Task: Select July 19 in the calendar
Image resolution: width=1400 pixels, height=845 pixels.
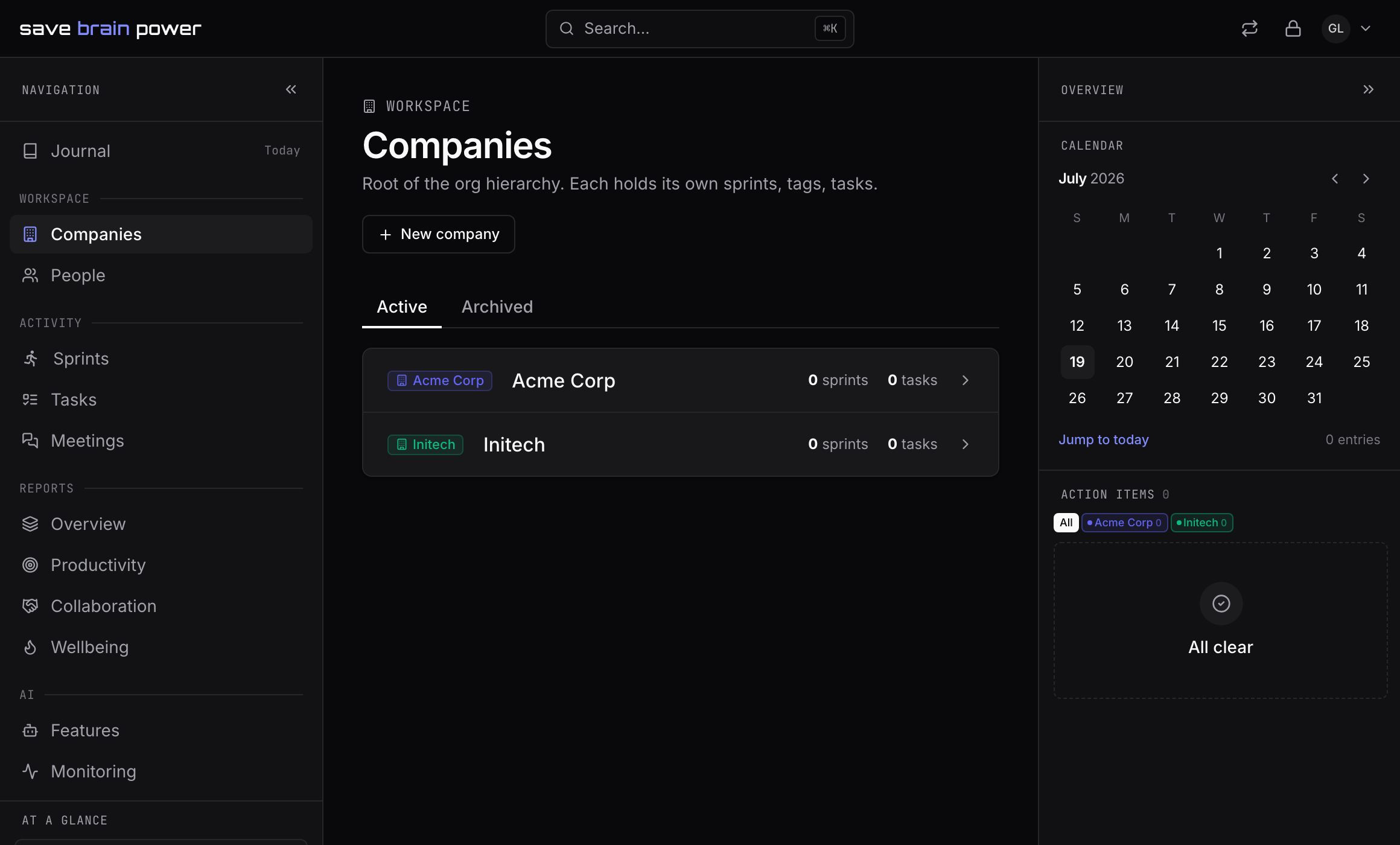Action: click(x=1077, y=362)
